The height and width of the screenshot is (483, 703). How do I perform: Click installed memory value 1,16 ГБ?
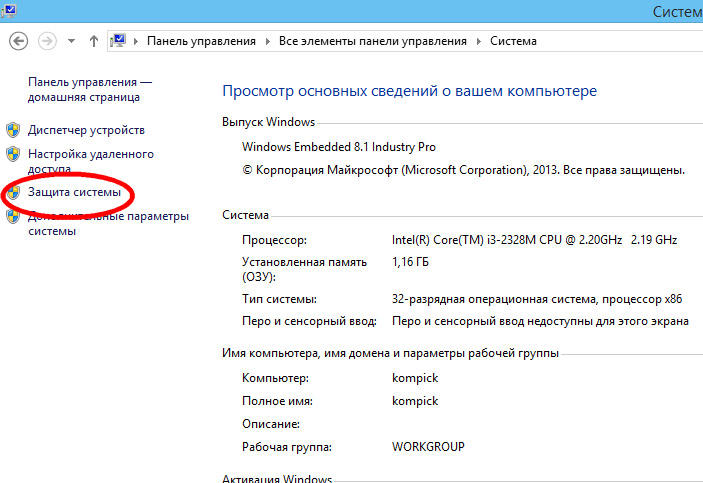coord(410,262)
